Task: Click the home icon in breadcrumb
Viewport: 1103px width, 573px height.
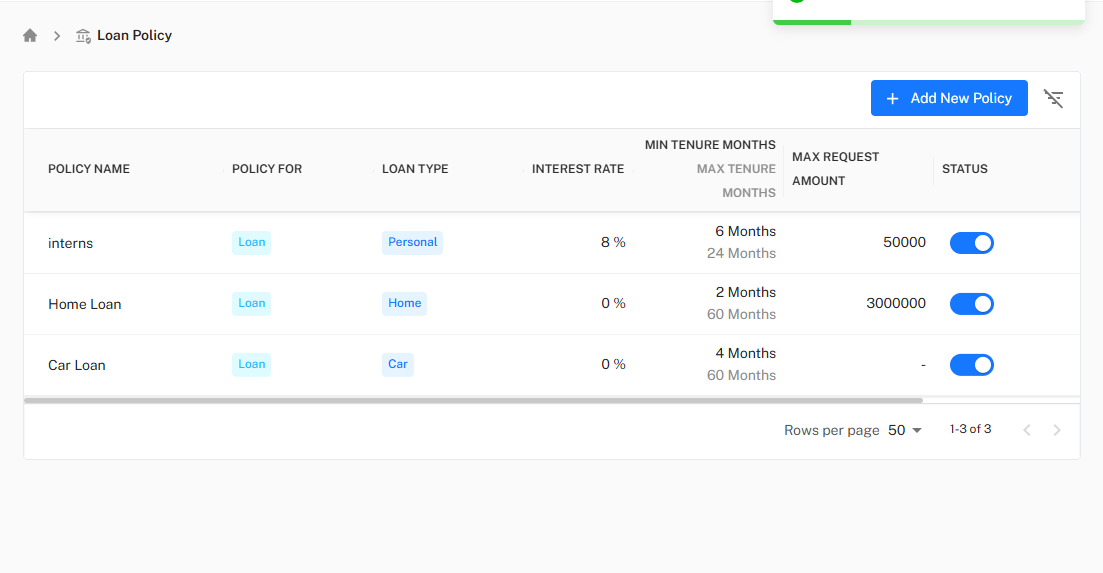Action: pos(30,36)
